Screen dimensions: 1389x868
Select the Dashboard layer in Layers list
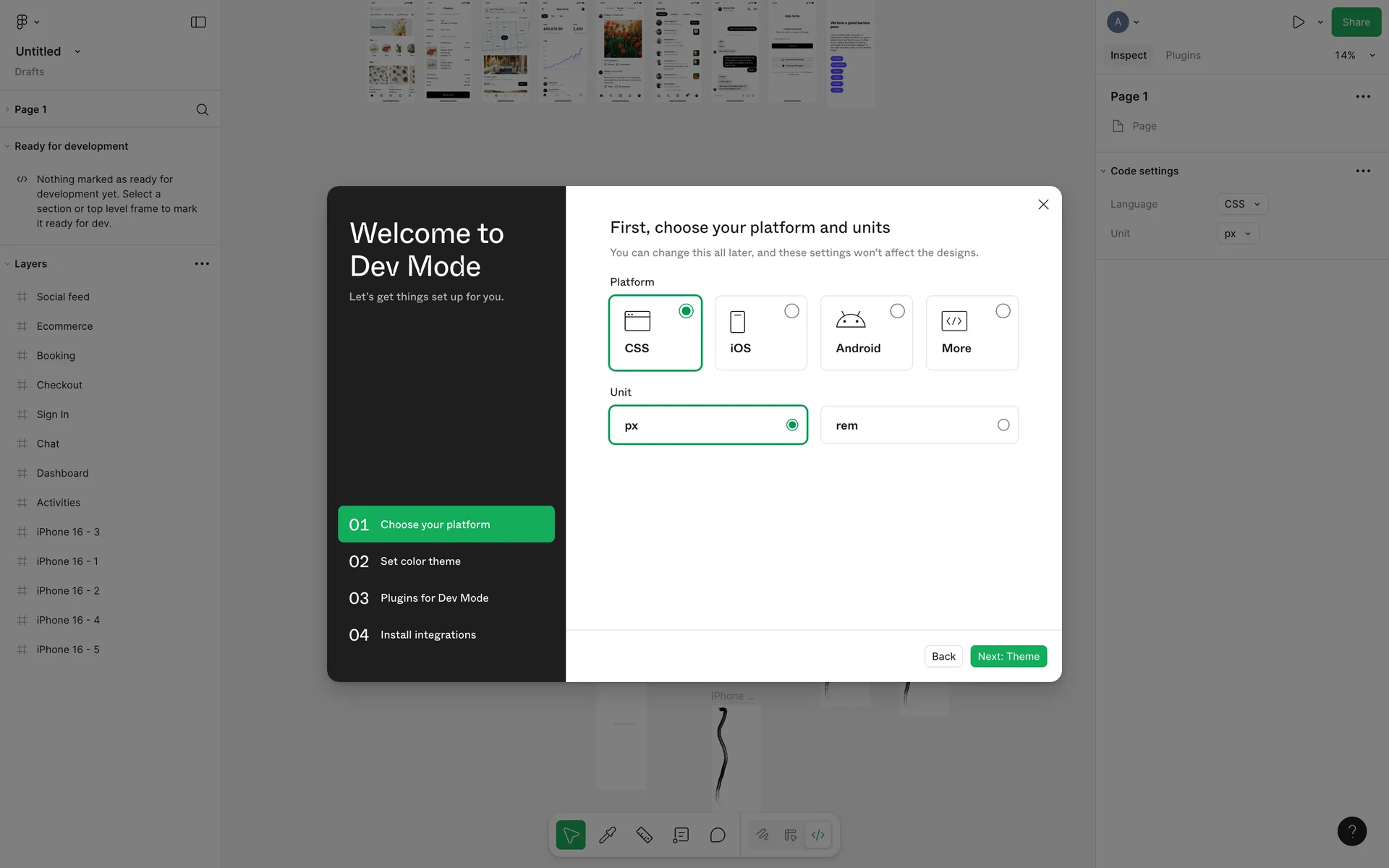pyautogui.click(x=62, y=473)
